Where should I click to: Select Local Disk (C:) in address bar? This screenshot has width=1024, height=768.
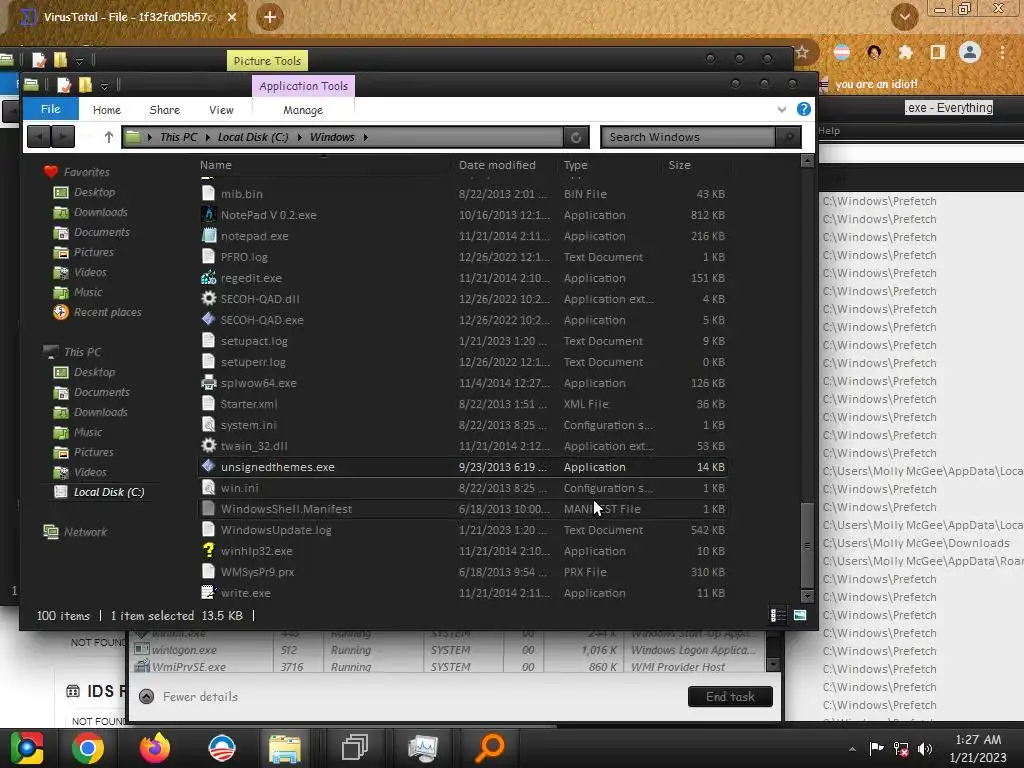coord(253,137)
